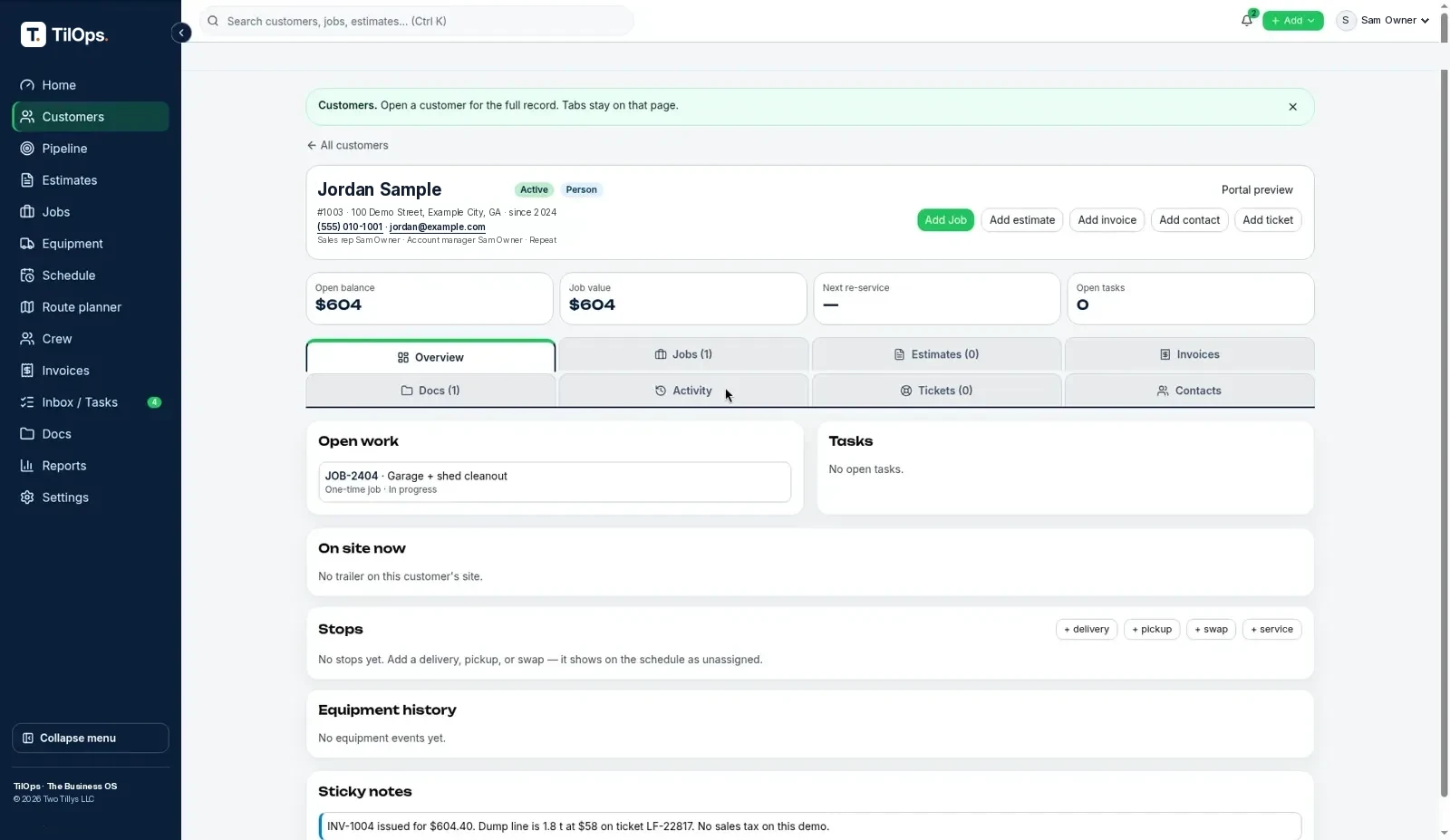Dismiss the Customers info banner

pyautogui.click(x=1292, y=107)
